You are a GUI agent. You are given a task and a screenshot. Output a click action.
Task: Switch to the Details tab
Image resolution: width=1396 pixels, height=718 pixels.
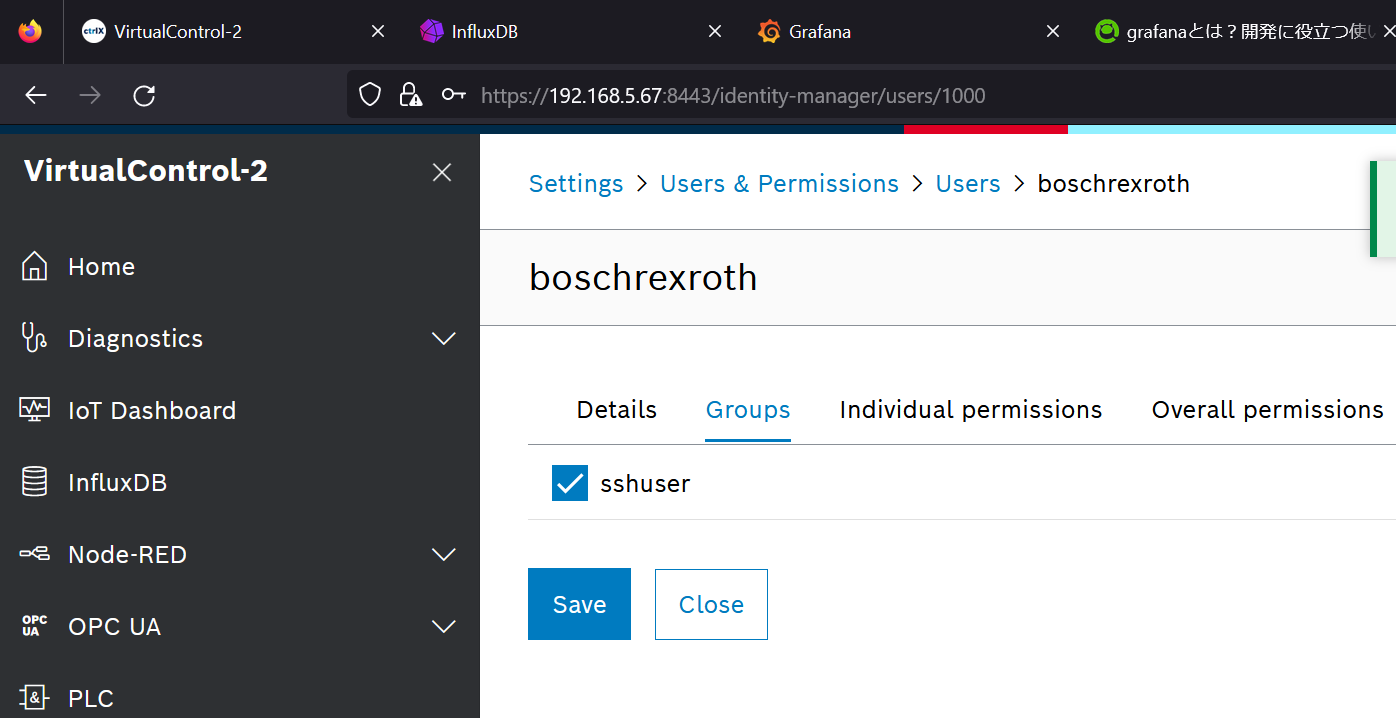tap(617, 410)
